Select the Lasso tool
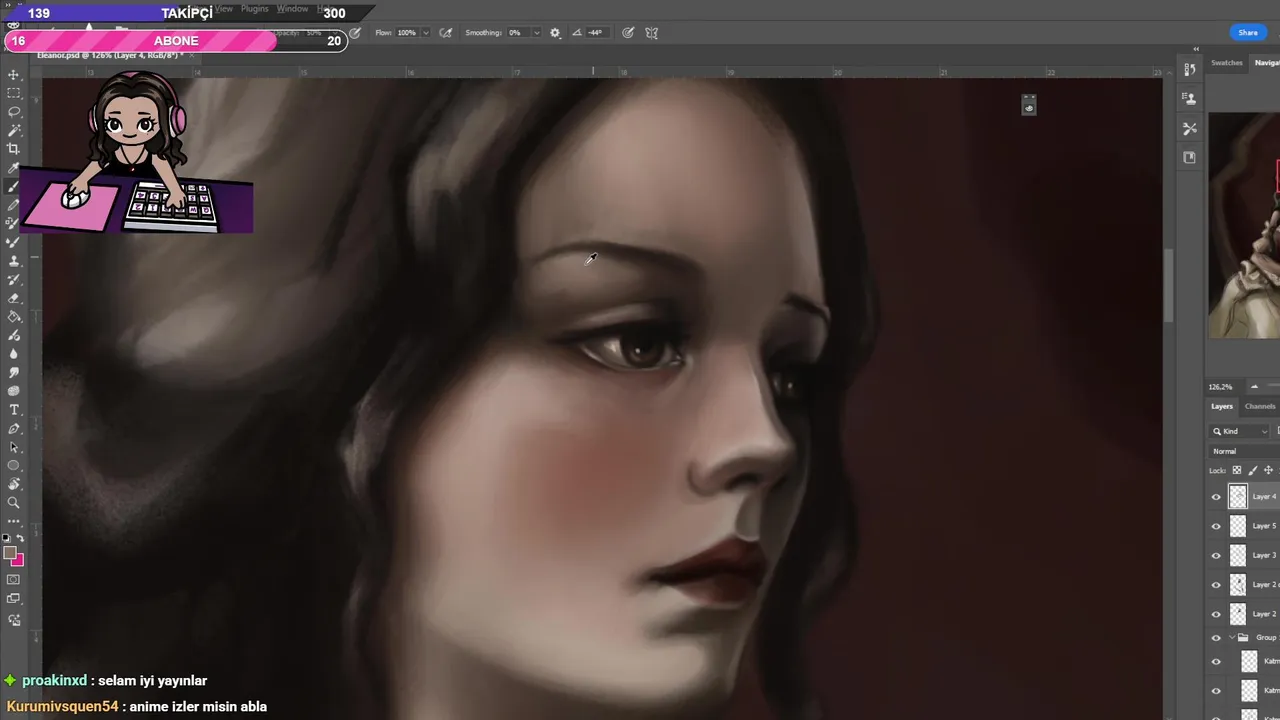Viewport: 1280px width, 720px height. [x=14, y=112]
